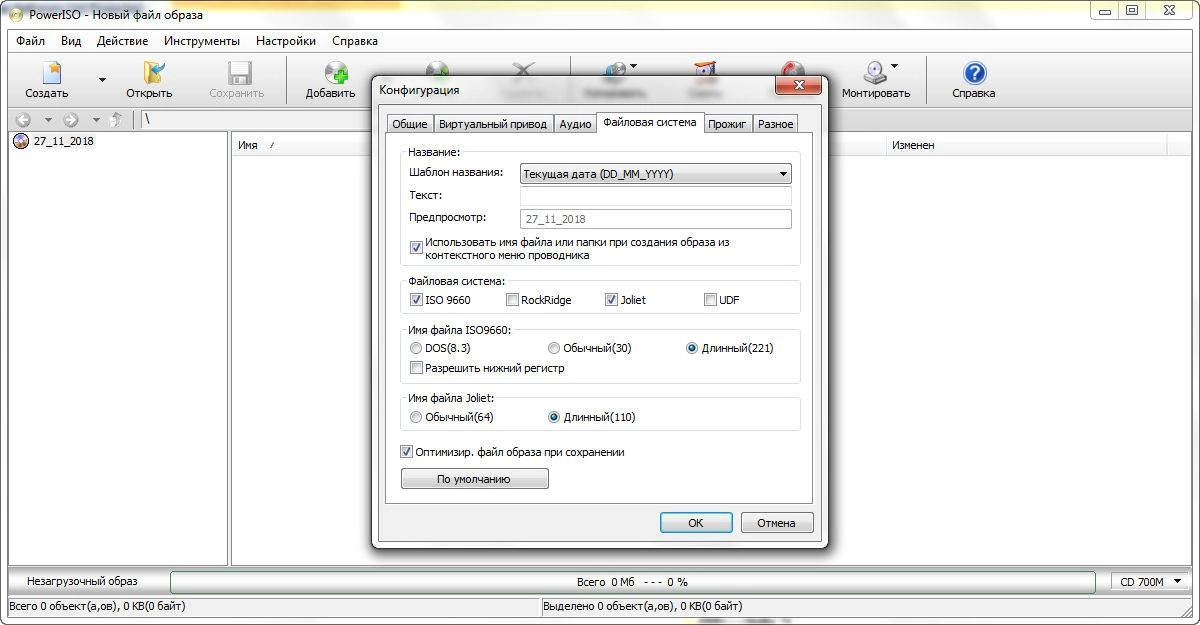
Task: Open the Действие menu
Action: pos(122,41)
